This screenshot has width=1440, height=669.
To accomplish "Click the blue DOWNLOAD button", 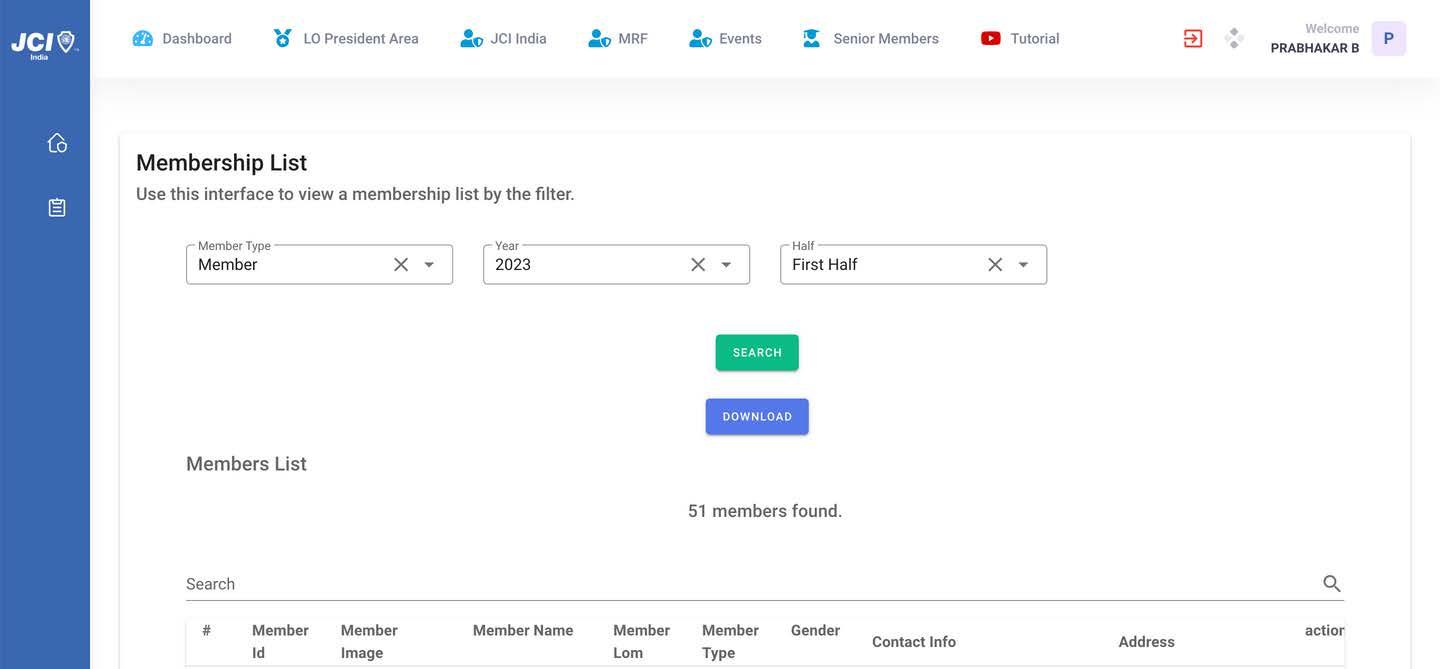I will [757, 416].
